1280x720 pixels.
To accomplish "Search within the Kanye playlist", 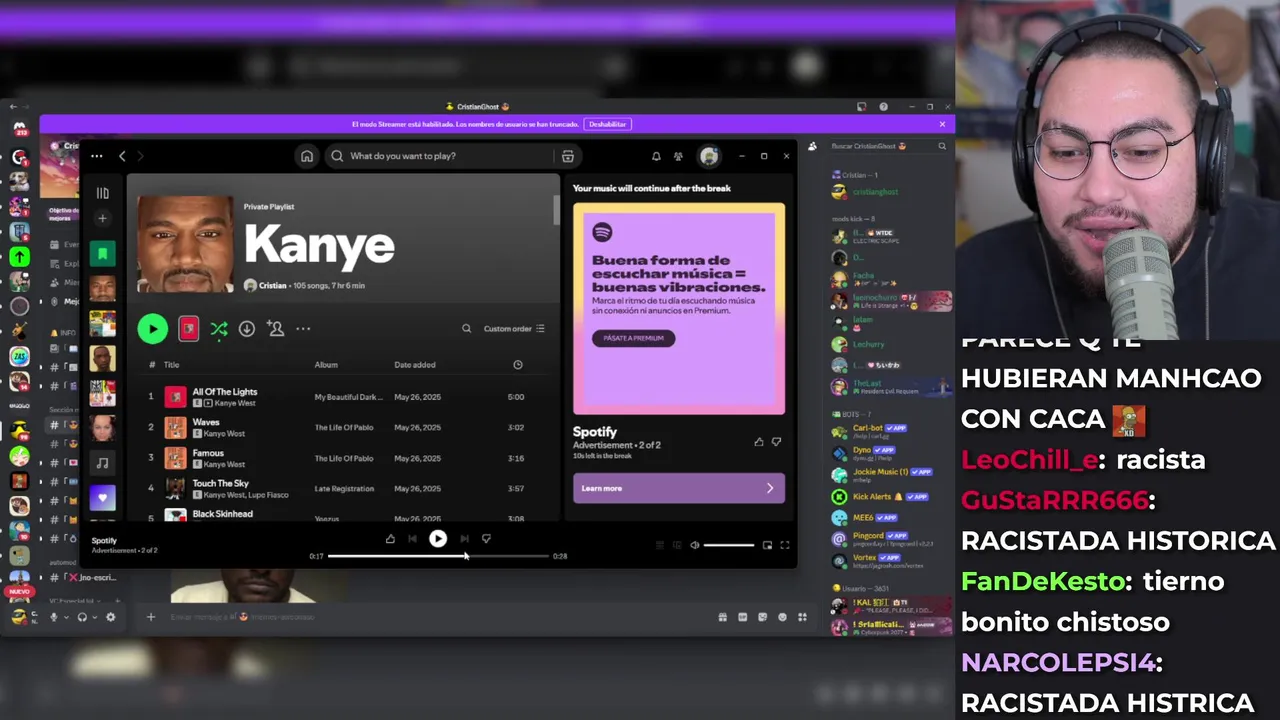I will click(x=466, y=328).
